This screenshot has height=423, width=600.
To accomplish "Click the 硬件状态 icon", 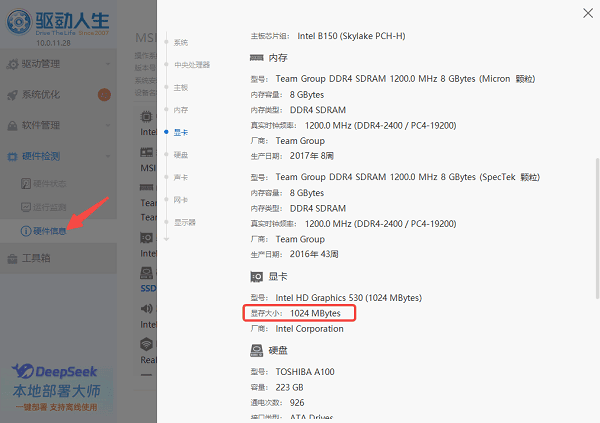I will coord(26,184).
